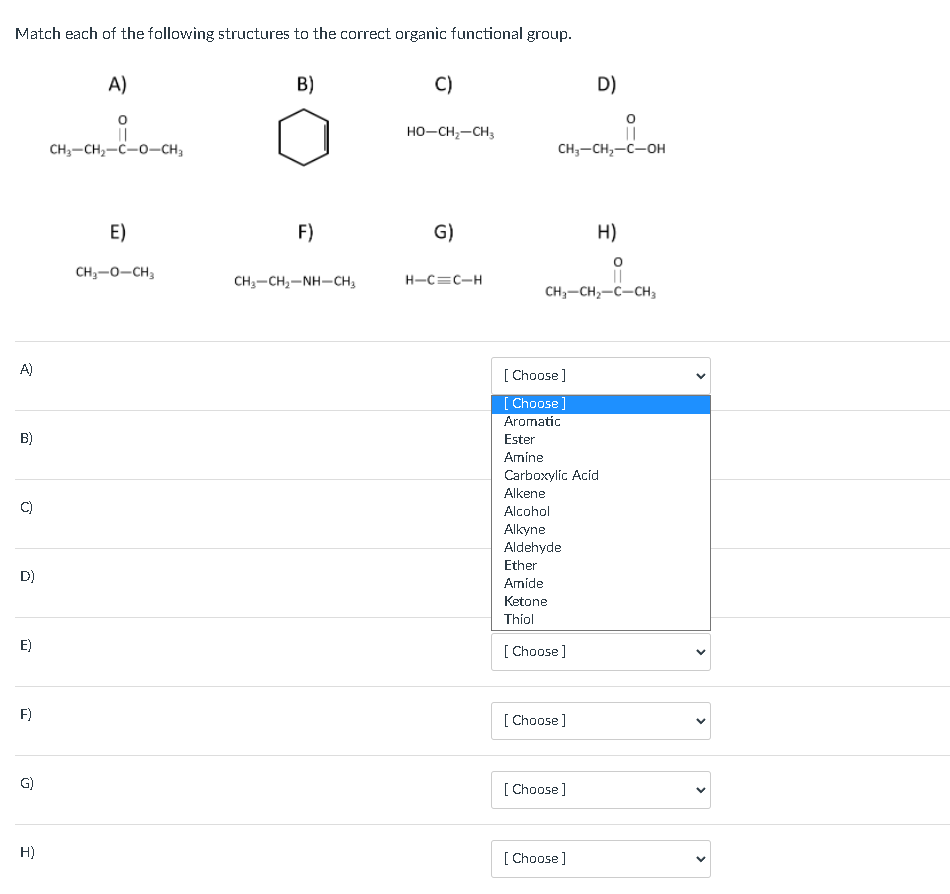Click the propanoic acid structure D

pyautogui.click(x=611, y=135)
